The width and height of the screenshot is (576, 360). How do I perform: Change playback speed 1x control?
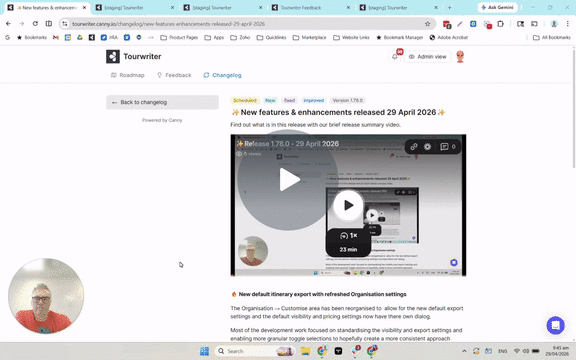[x=348, y=235]
